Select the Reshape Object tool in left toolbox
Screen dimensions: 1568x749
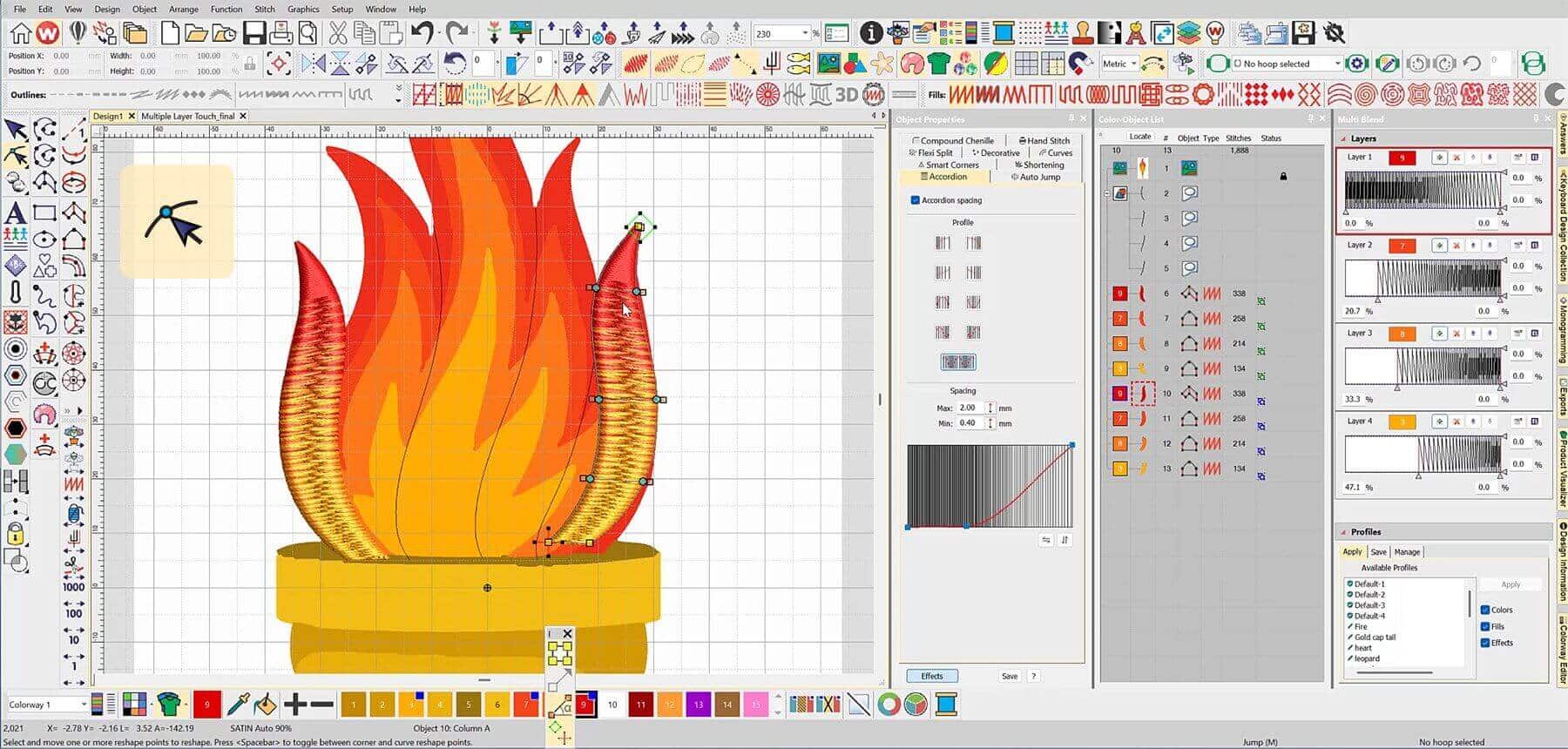pos(16,156)
